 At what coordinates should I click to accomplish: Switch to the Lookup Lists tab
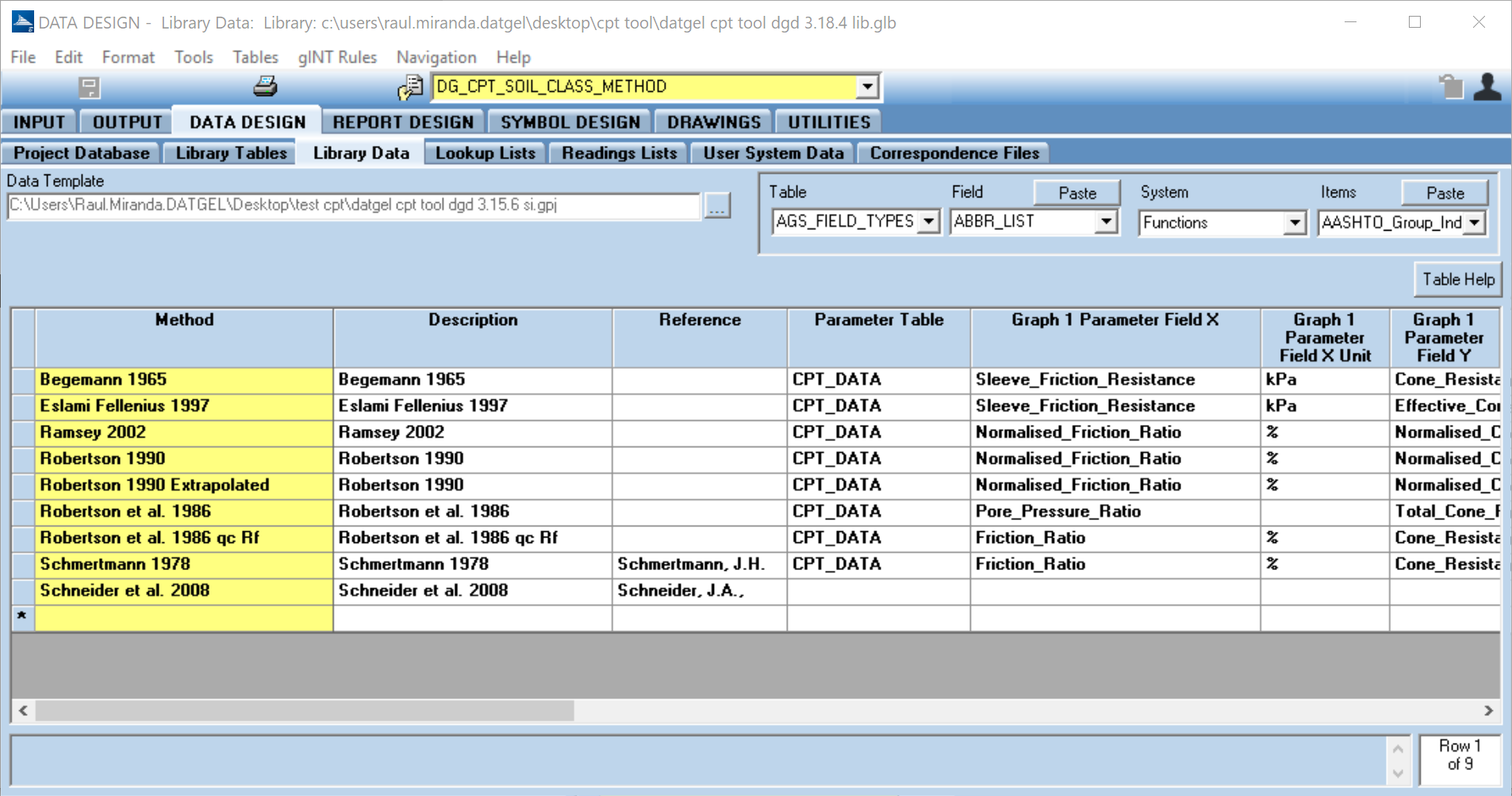coord(485,153)
